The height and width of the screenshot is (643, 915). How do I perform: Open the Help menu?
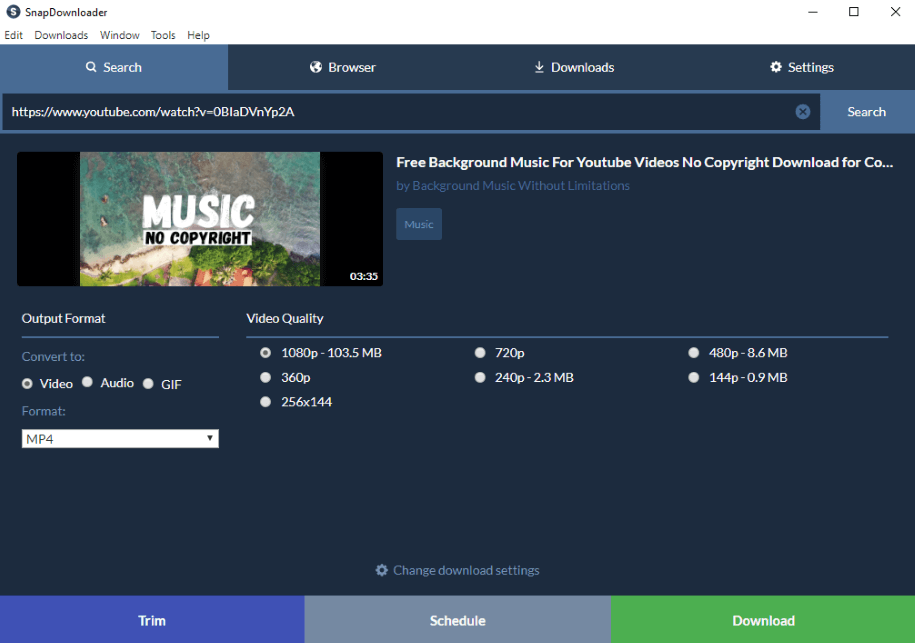[198, 35]
